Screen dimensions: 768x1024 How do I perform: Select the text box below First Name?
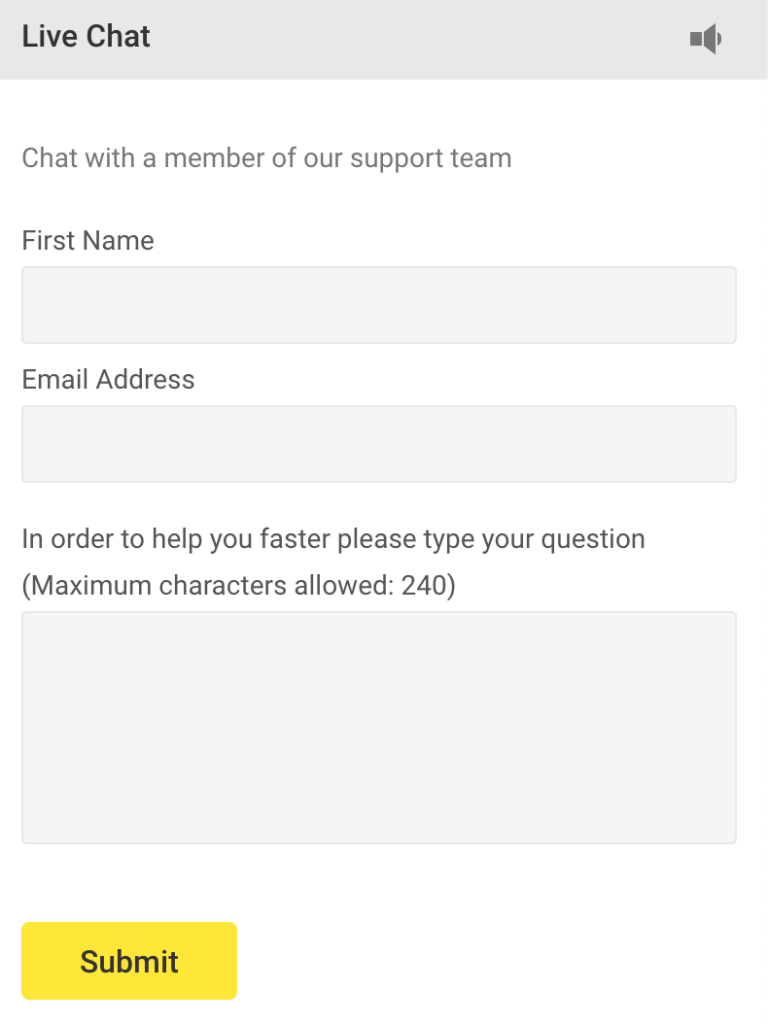(379, 305)
